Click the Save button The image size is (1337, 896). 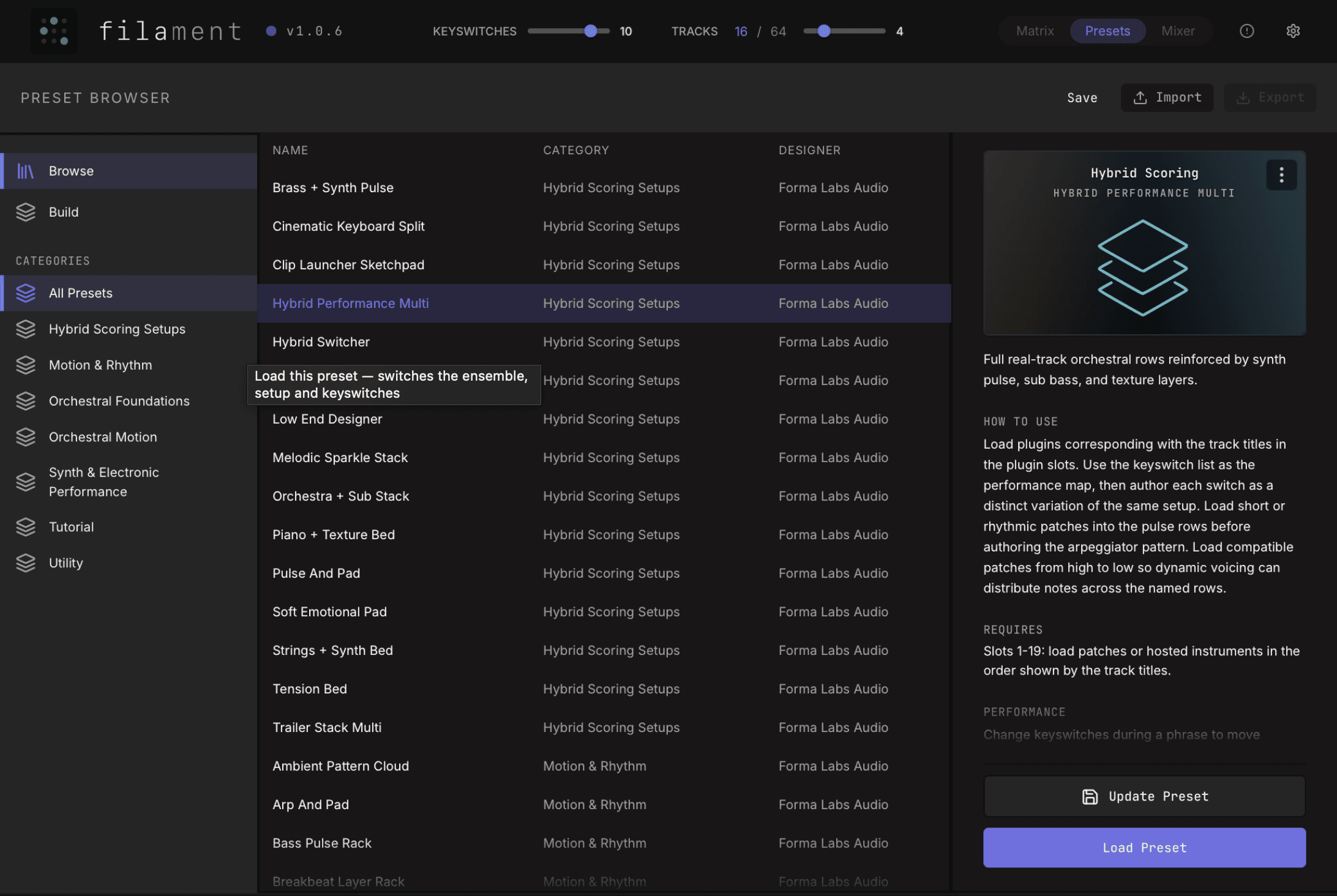pos(1082,98)
